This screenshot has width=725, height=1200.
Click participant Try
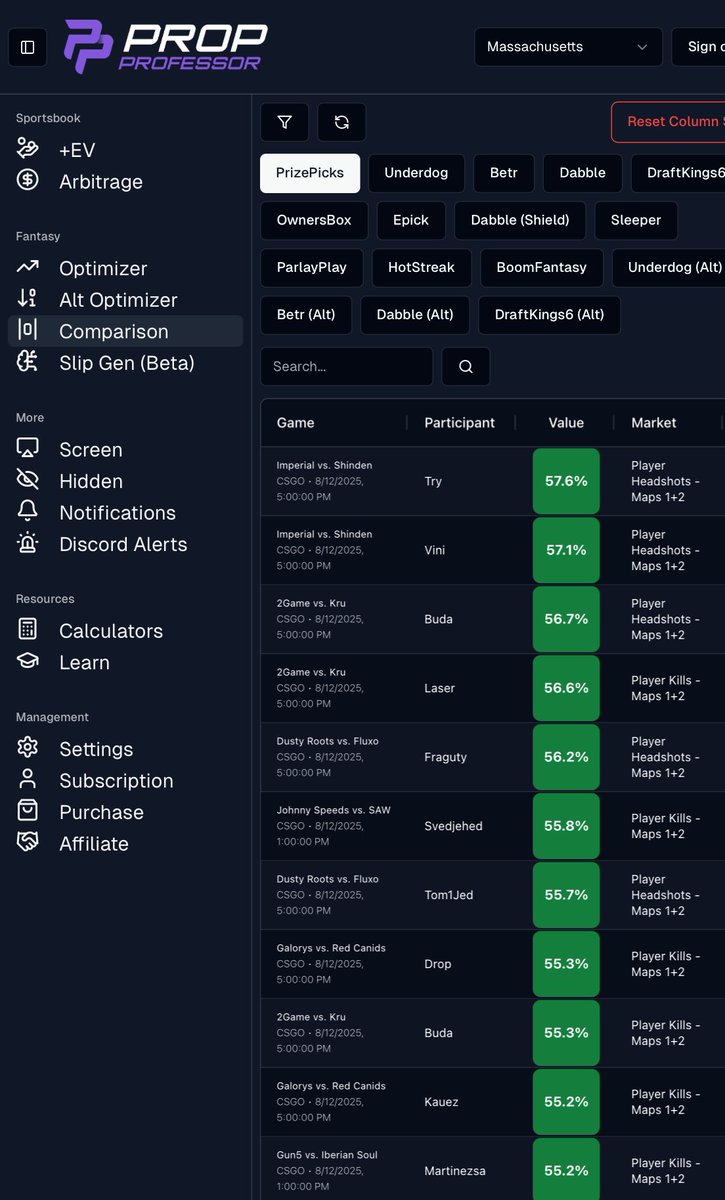click(x=433, y=481)
